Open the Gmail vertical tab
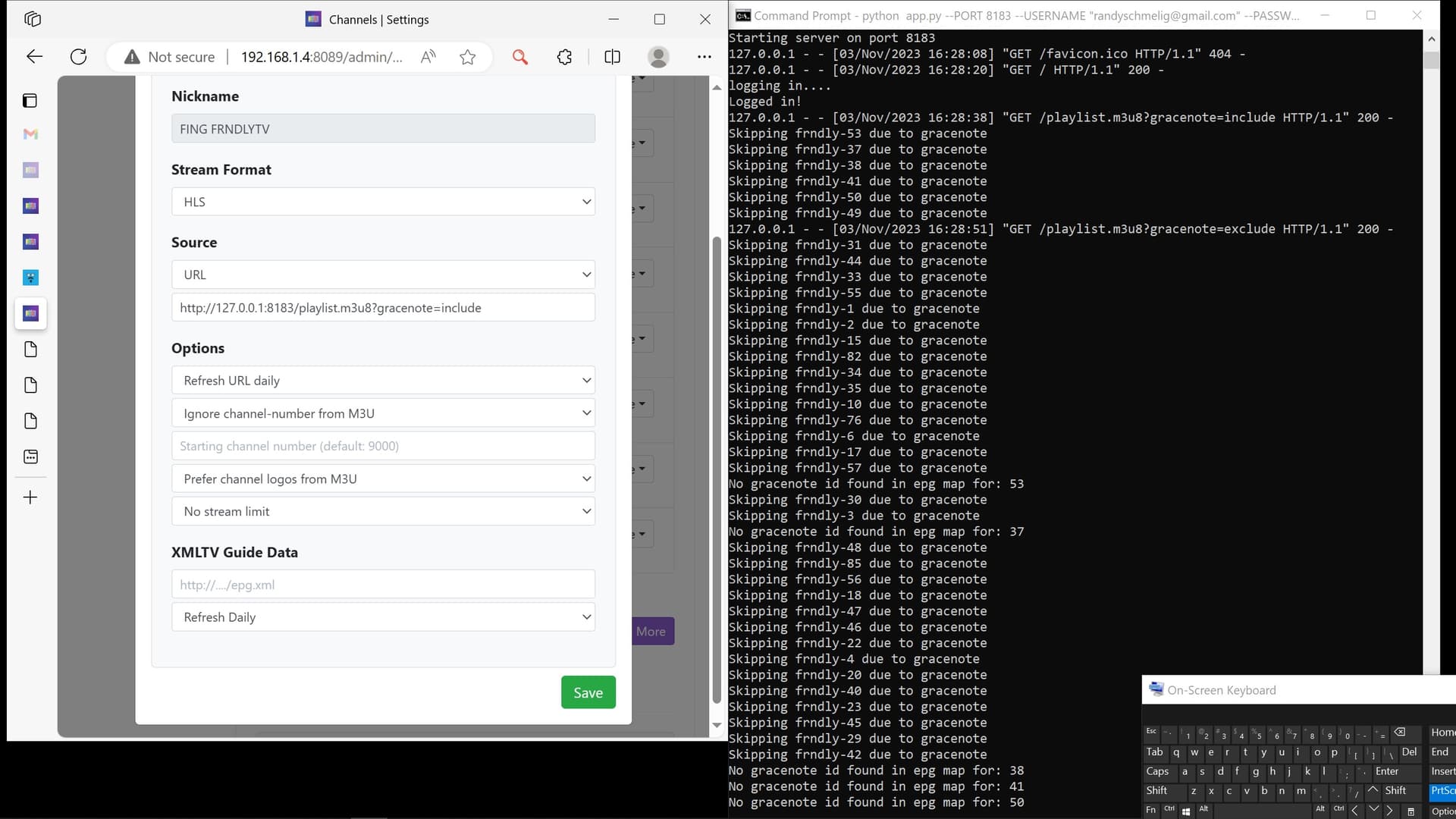 coord(30,134)
